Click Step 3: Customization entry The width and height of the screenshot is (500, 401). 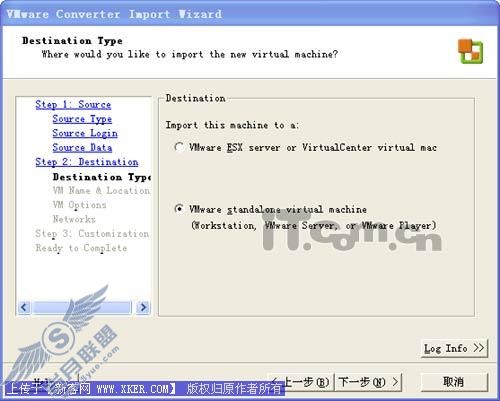tap(92, 234)
